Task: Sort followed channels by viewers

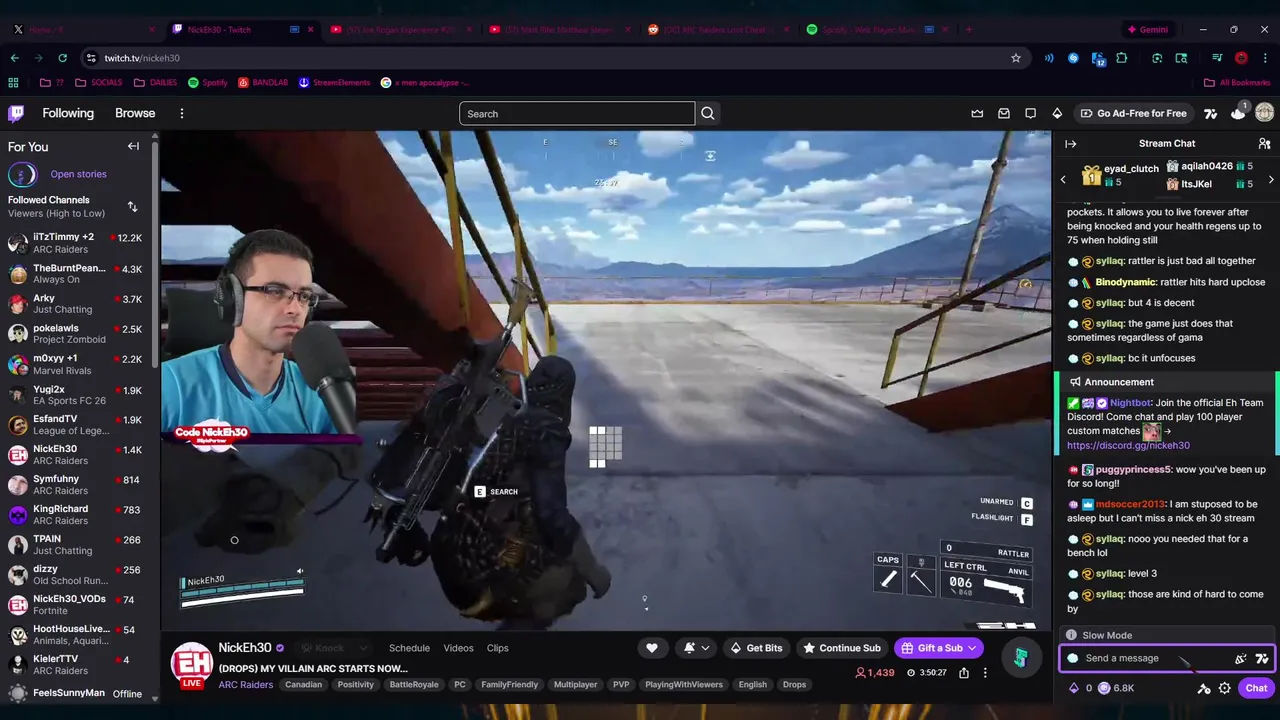Action: [132, 207]
